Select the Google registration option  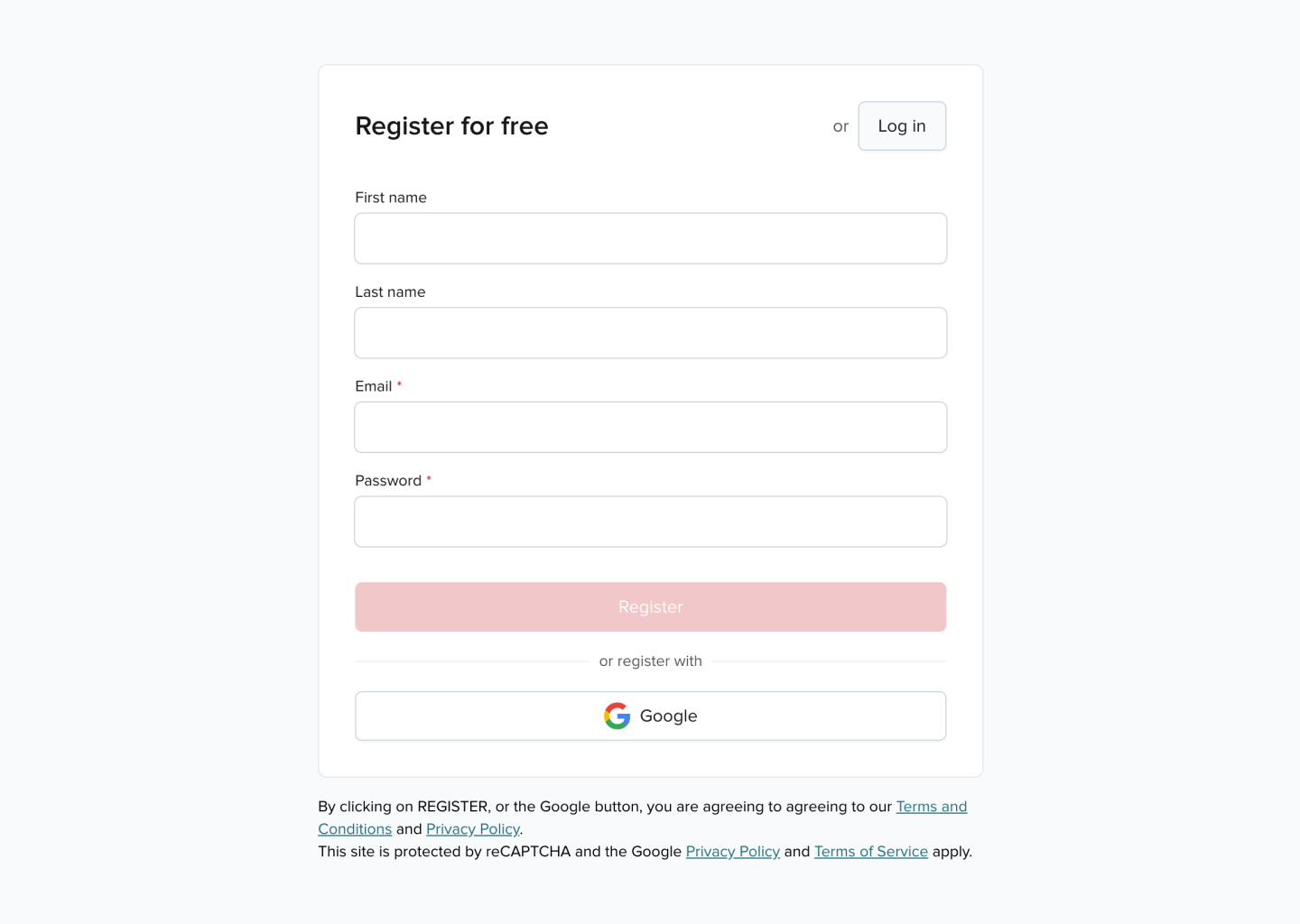pos(650,716)
